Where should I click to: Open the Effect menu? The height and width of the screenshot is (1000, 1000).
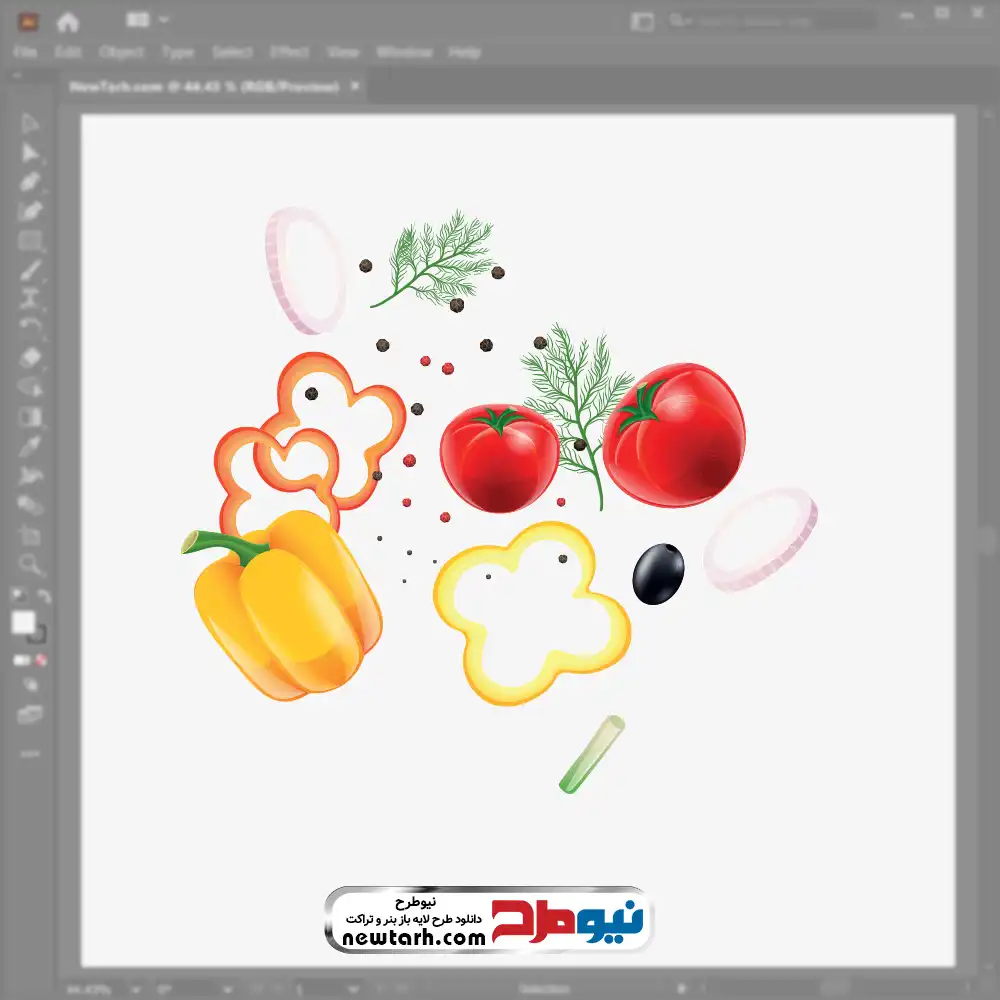(x=289, y=52)
